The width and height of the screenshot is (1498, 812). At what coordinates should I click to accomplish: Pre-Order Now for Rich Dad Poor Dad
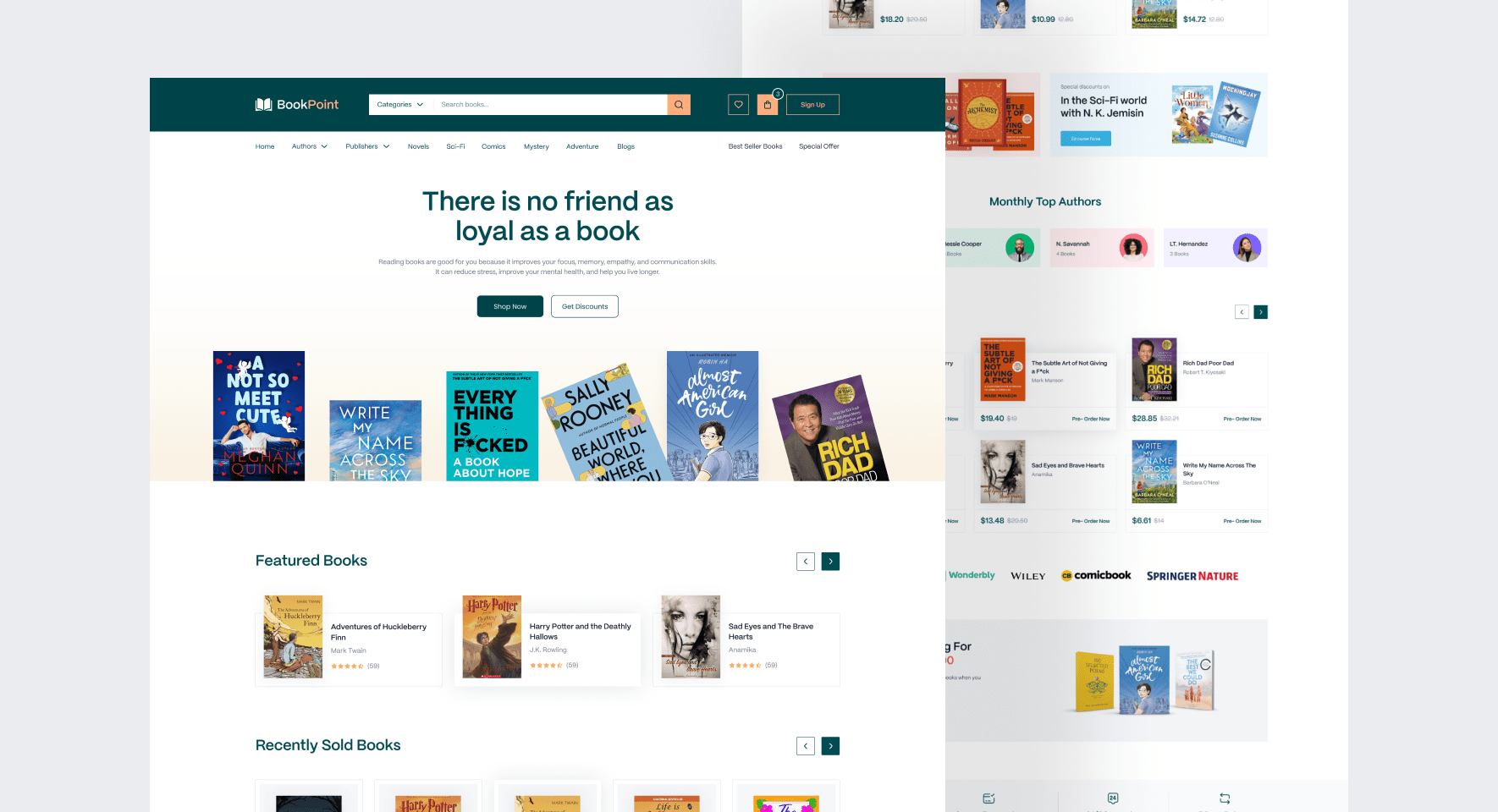click(x=1242, y=419)
